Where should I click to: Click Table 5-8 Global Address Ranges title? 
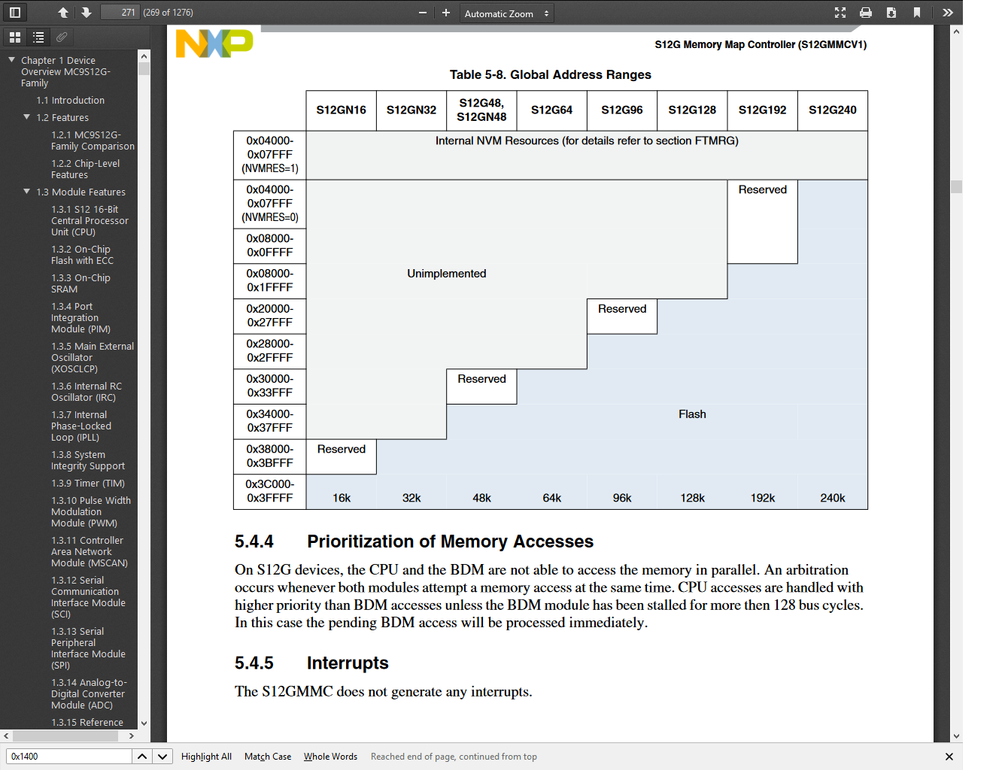pos(550,75)
